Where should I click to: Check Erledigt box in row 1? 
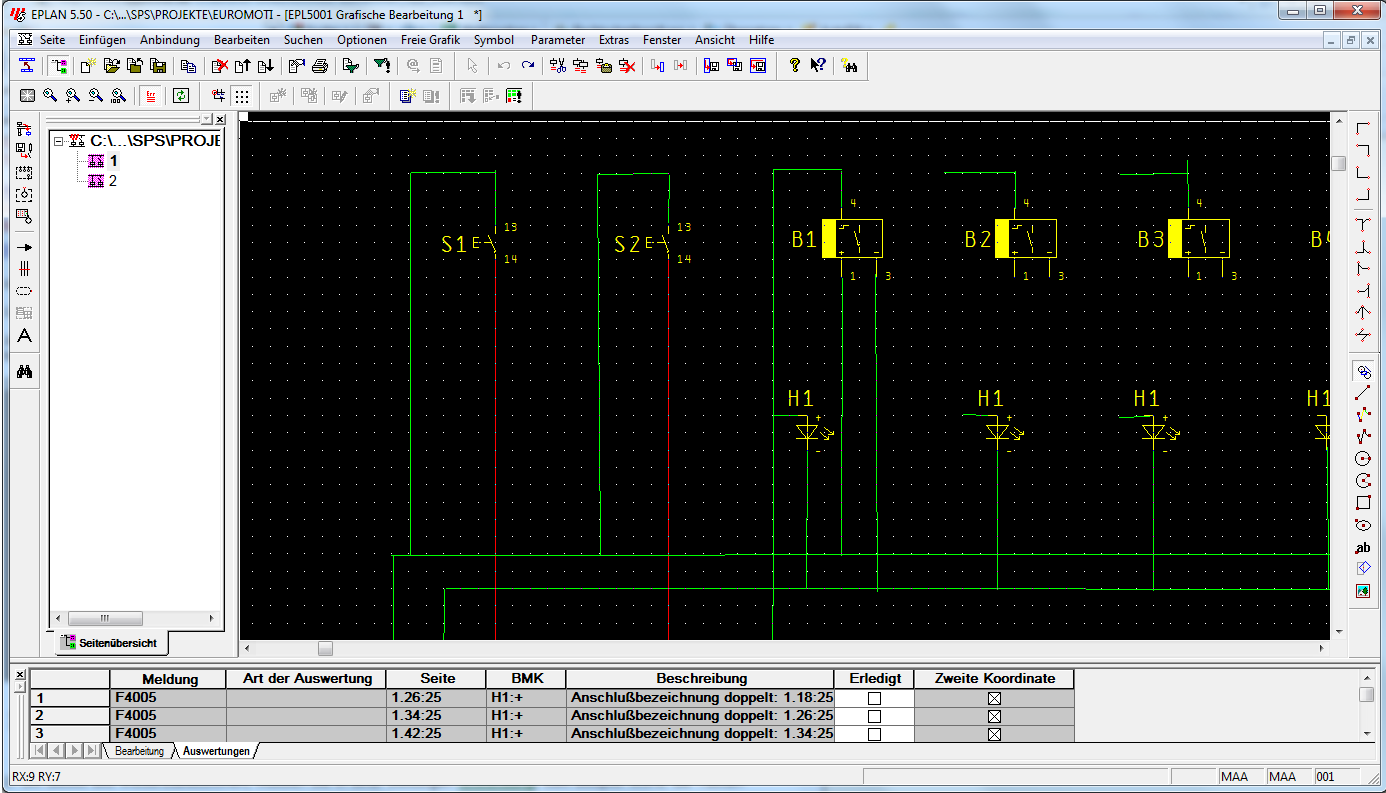point(874,698)
